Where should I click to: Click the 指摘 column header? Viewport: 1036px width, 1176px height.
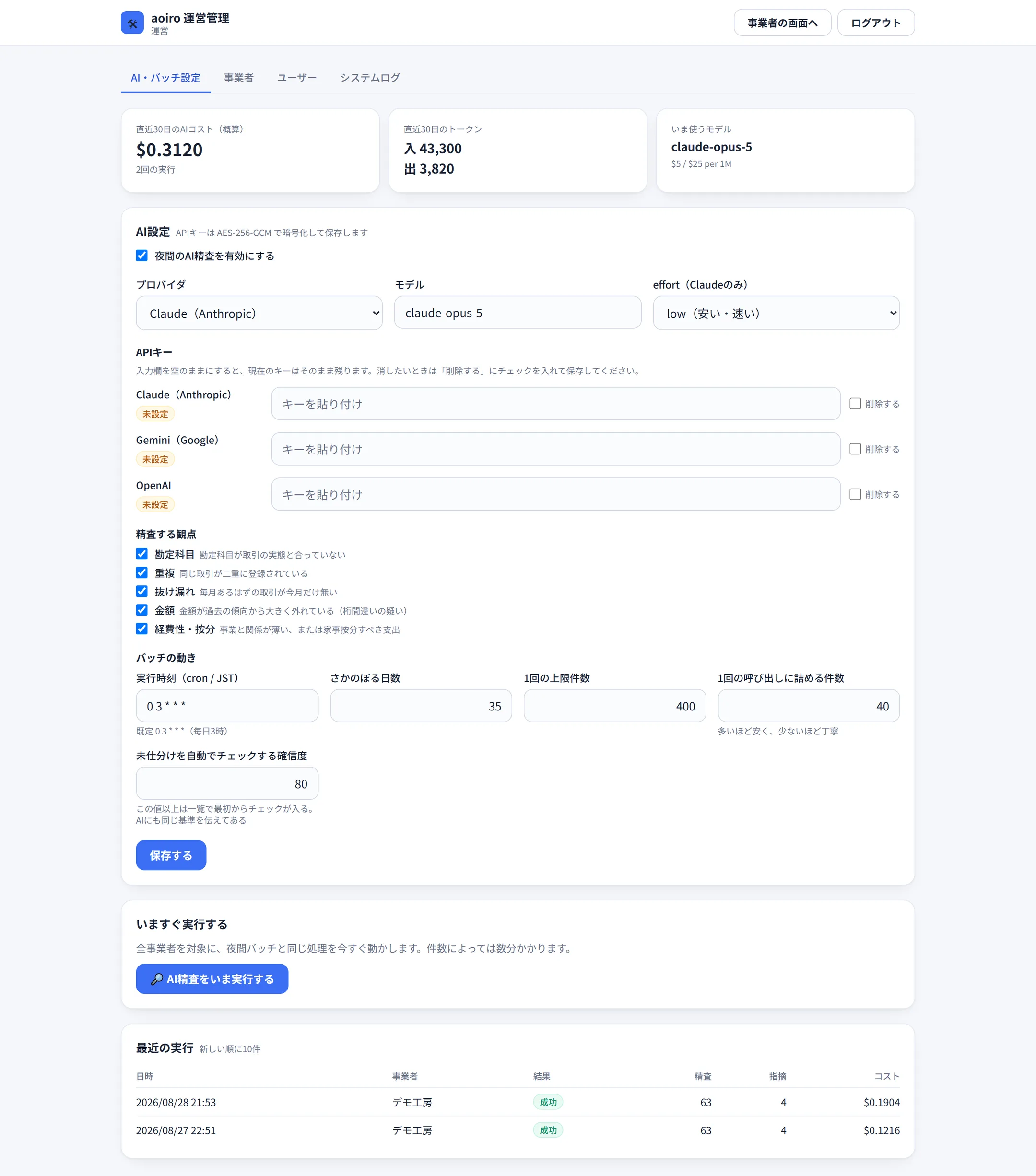(777, 1076)
